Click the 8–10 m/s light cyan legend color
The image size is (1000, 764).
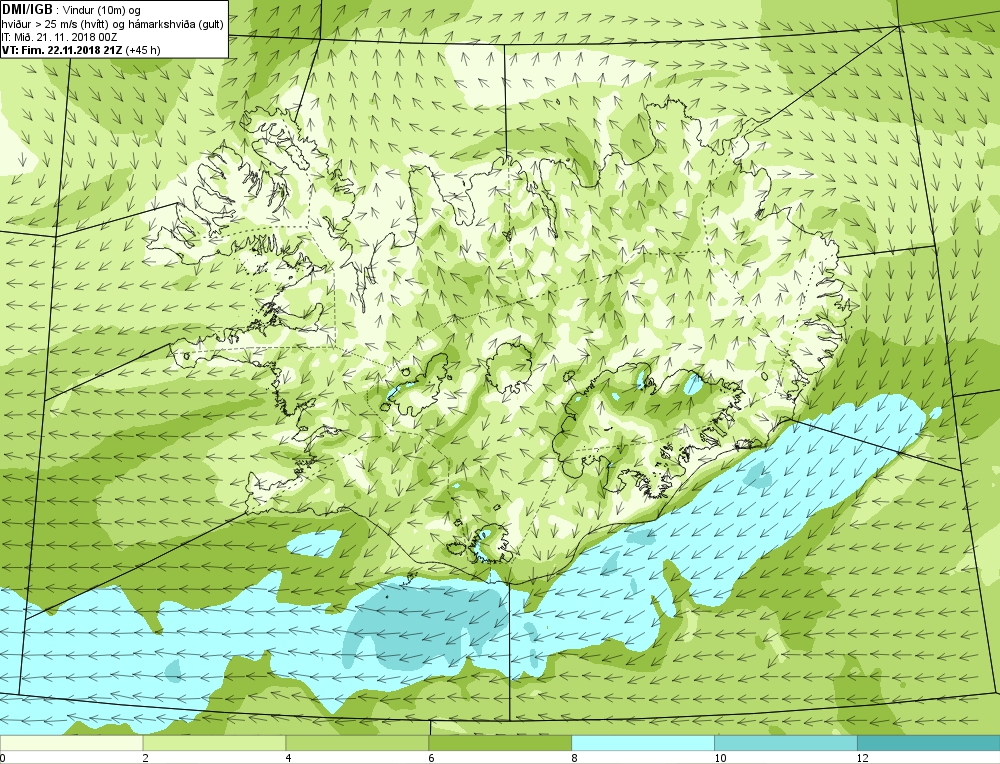click(x=643, y=743)
